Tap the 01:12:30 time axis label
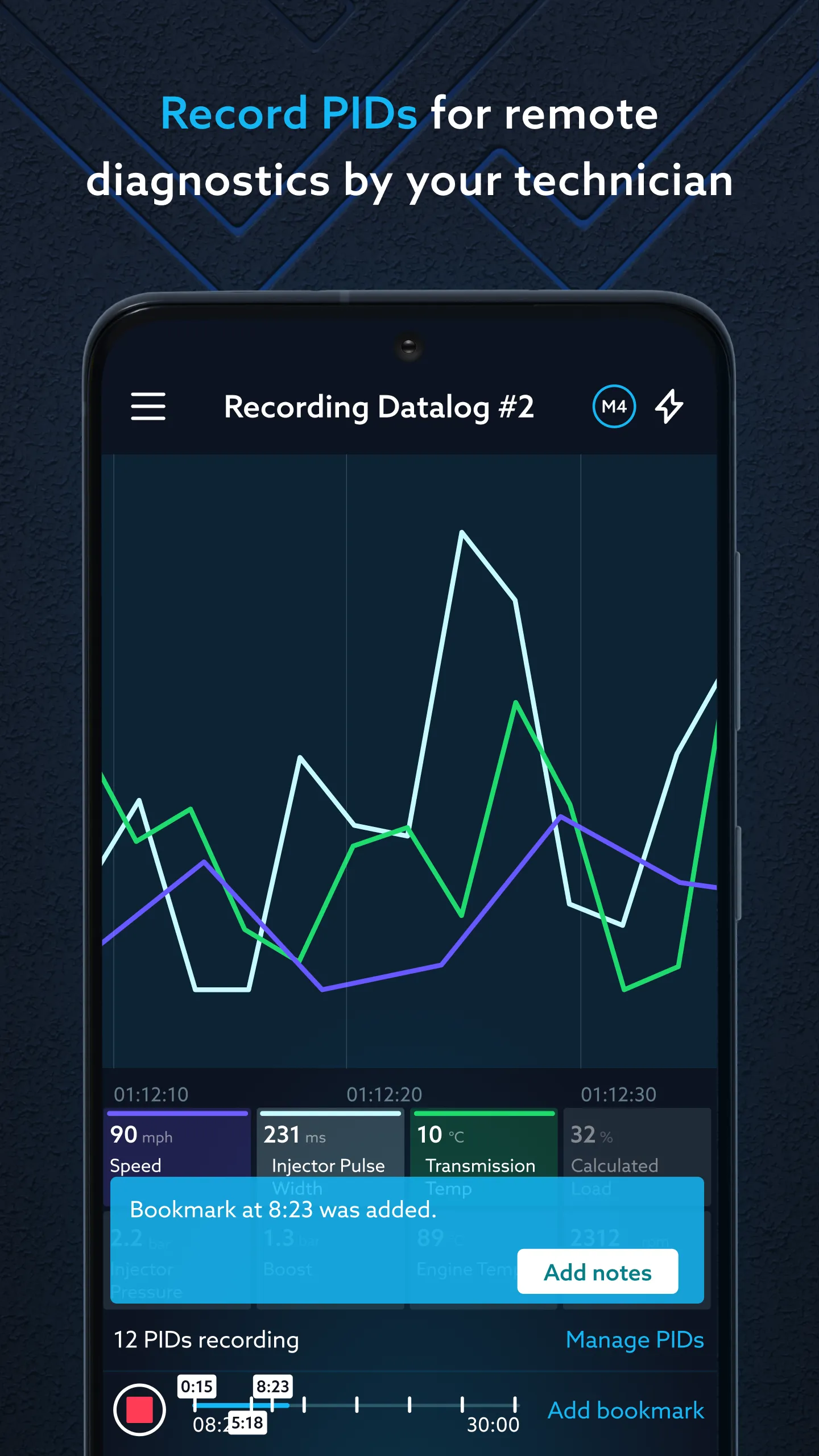The width and height of the screenshot is (819, 1456). [618, 1094]
